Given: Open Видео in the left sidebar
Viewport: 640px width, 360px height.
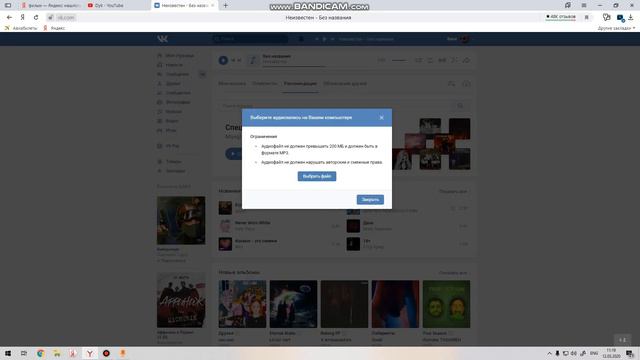Looking at the screenshot, I should point(168,121).
